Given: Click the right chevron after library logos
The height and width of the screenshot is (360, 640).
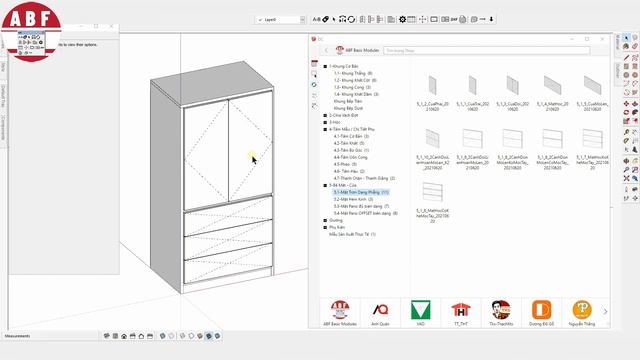Looking at the screenshot, I should [x=605, y=311].
